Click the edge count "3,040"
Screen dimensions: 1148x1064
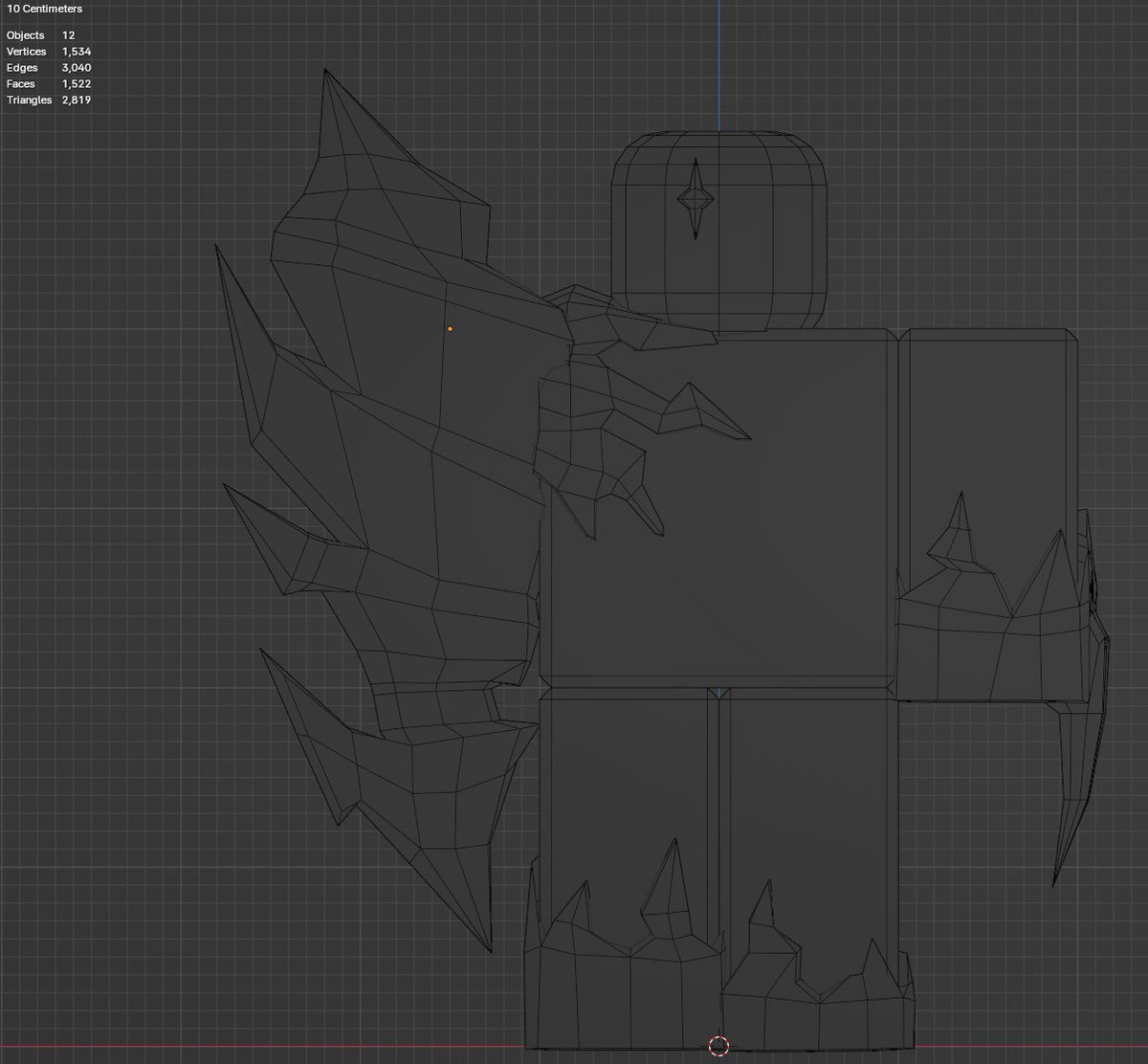point(77,68)
